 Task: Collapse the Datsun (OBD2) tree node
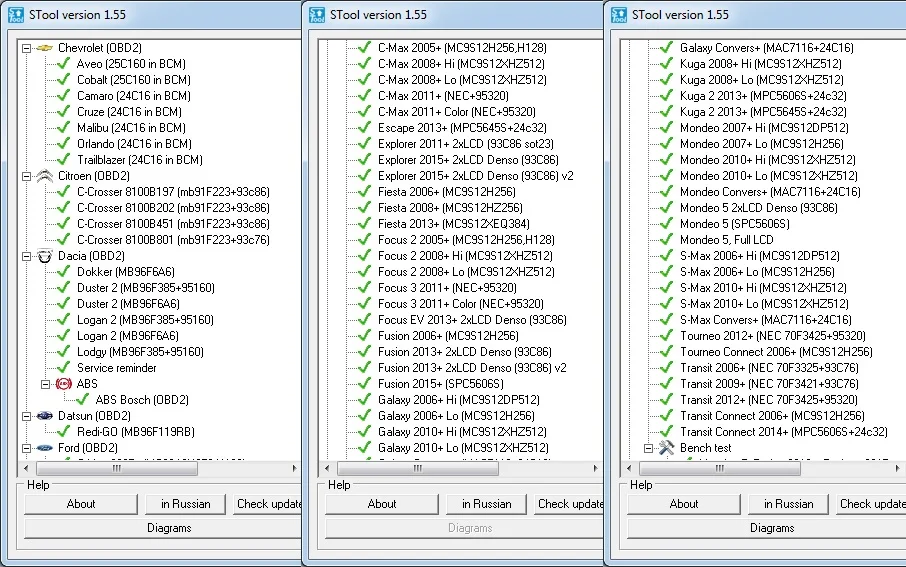click(x=27, y=416)
